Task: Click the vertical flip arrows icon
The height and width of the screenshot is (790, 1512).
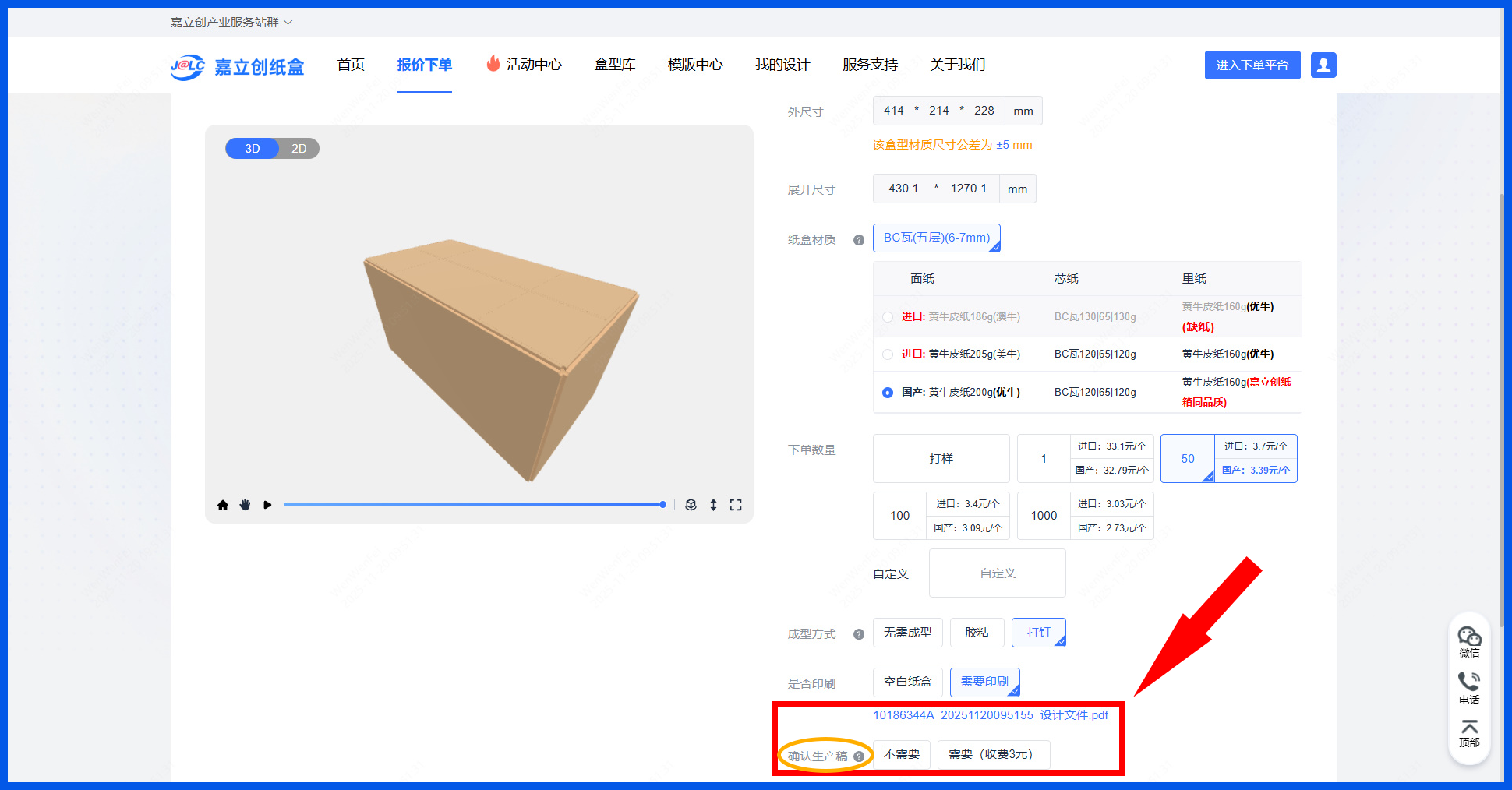Action: coord(713,505)
